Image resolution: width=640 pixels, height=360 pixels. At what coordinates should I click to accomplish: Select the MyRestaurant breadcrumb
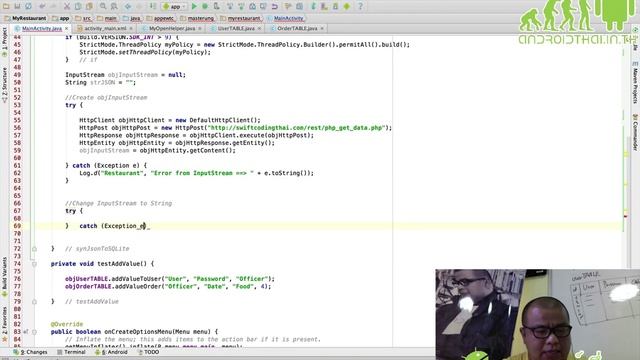point(25,18)
